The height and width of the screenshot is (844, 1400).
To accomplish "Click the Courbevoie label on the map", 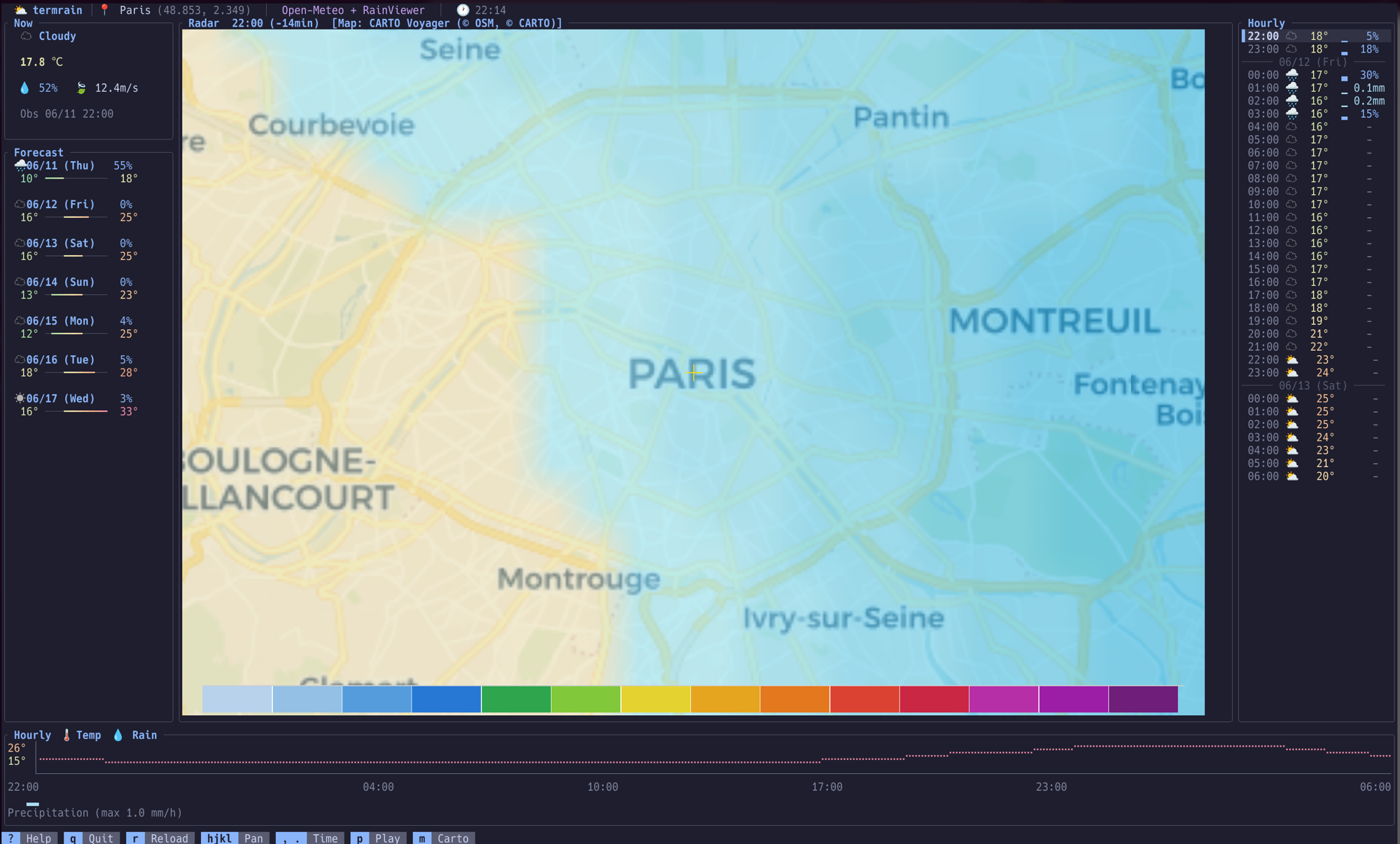I will point(331,125).
